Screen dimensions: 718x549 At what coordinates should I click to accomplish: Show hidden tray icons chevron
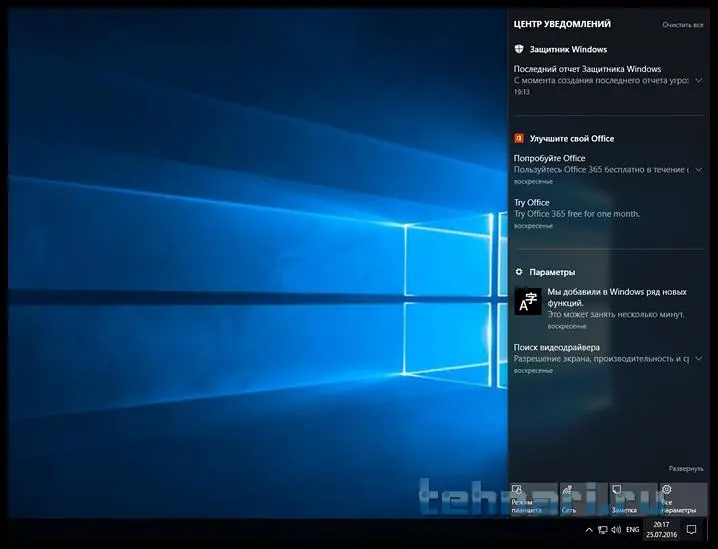click(x=589, y=530)
